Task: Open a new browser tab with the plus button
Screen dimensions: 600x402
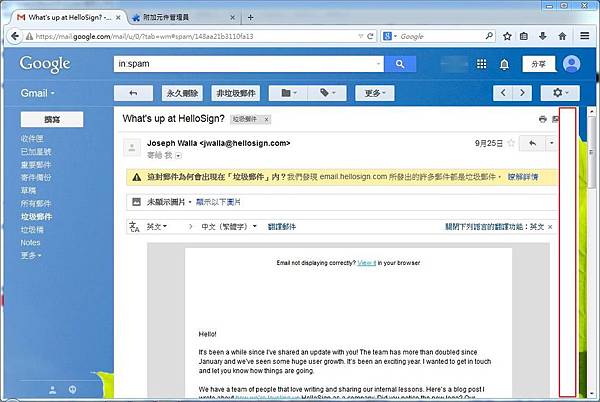Action: click(251, 18)
